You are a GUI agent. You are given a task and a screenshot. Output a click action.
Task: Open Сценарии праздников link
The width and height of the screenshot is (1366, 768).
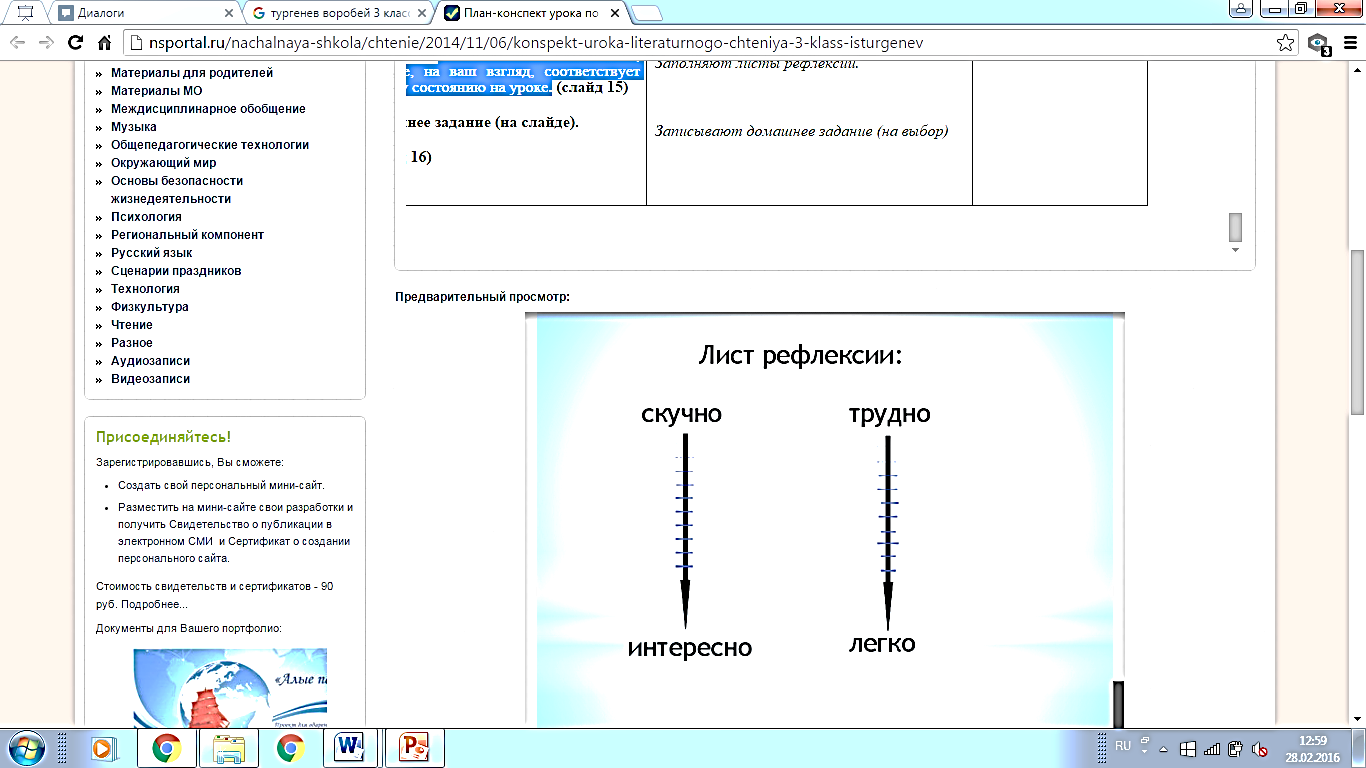pos(176,271)
